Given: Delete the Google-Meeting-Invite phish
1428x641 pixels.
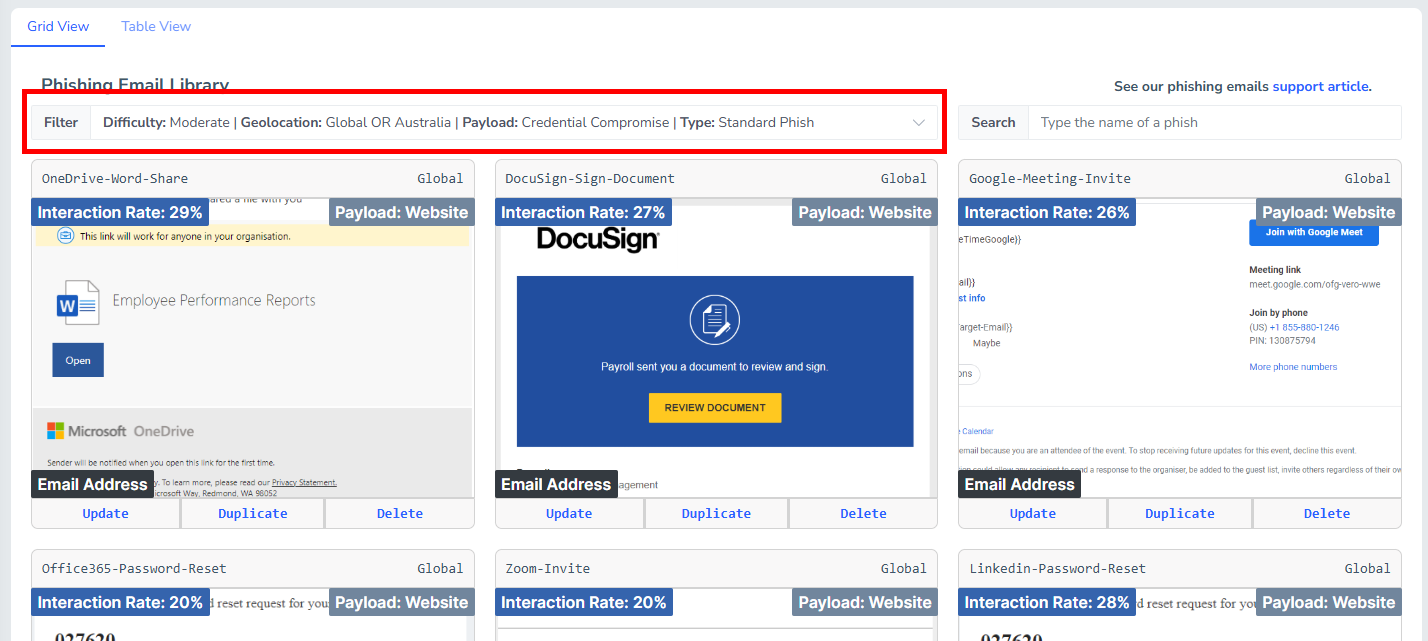Looking at the screenshot, I should (1327, 512).
